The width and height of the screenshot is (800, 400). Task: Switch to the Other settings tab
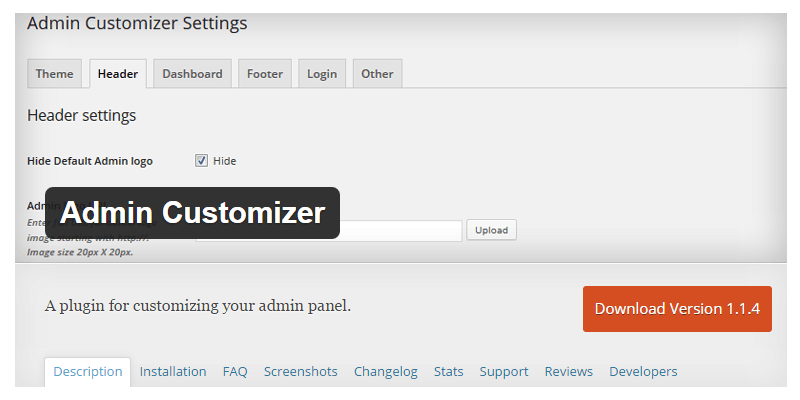pyautogui.click(x=377, y=74)
